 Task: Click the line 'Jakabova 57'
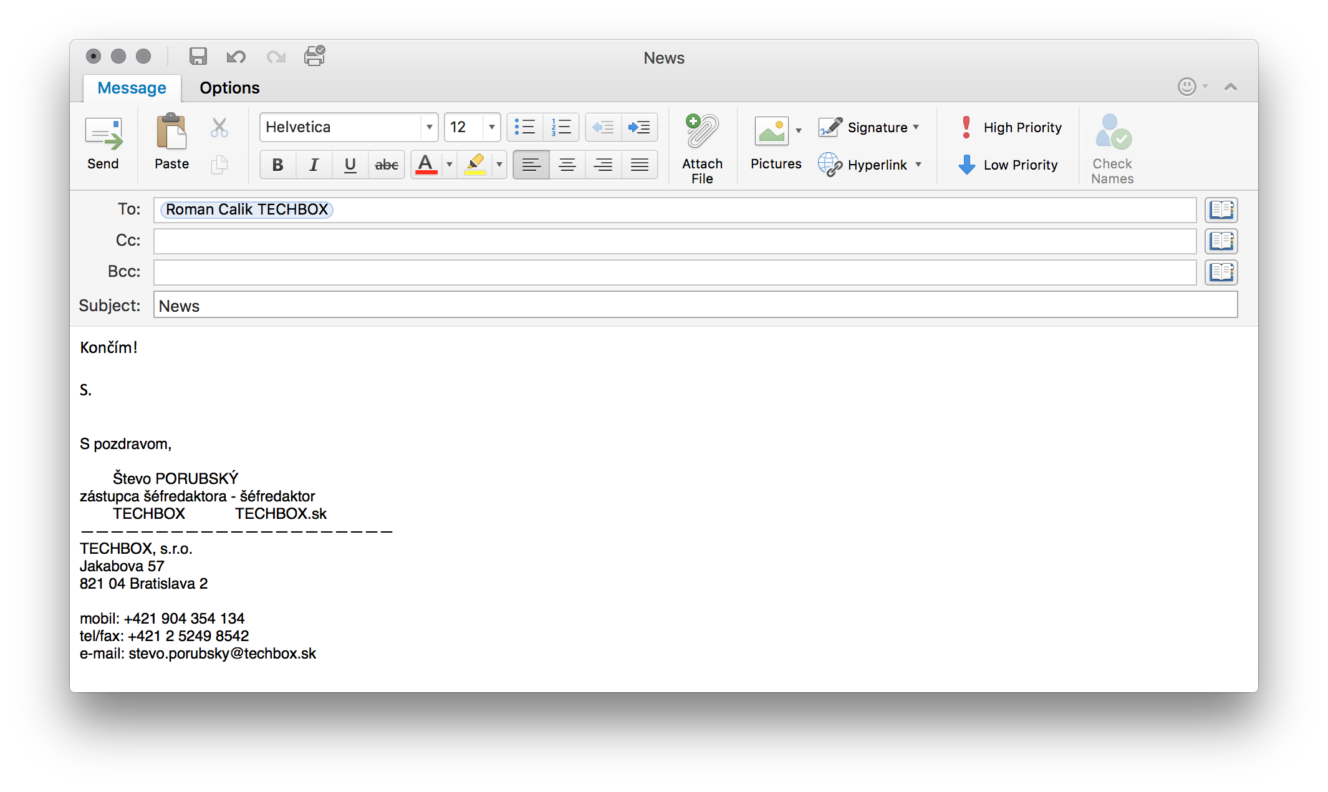(x=122, y=566)
